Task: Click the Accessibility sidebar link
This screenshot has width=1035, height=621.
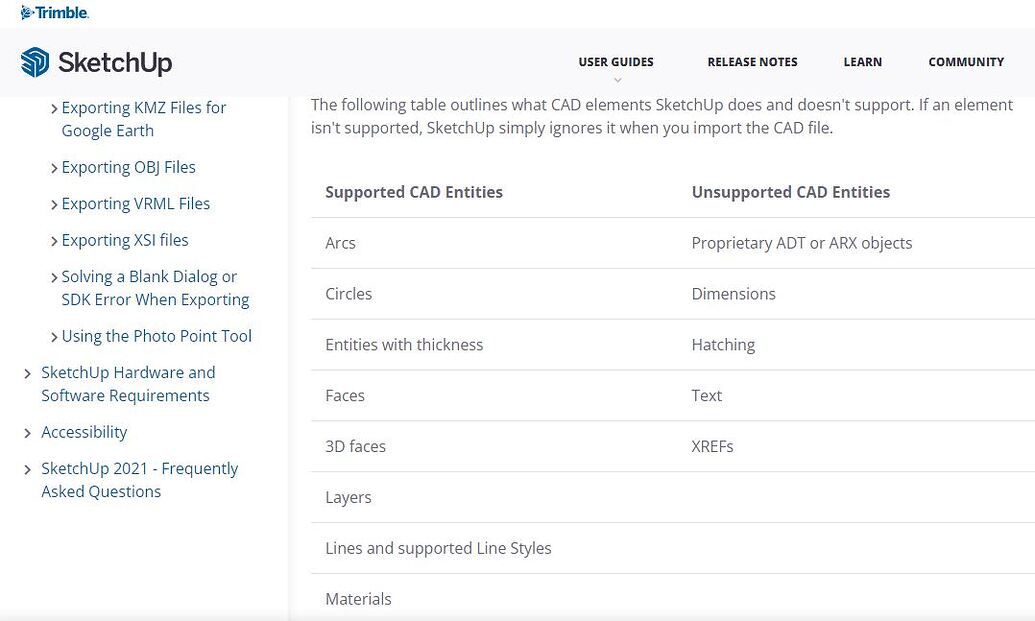Action: click(84, 432)
